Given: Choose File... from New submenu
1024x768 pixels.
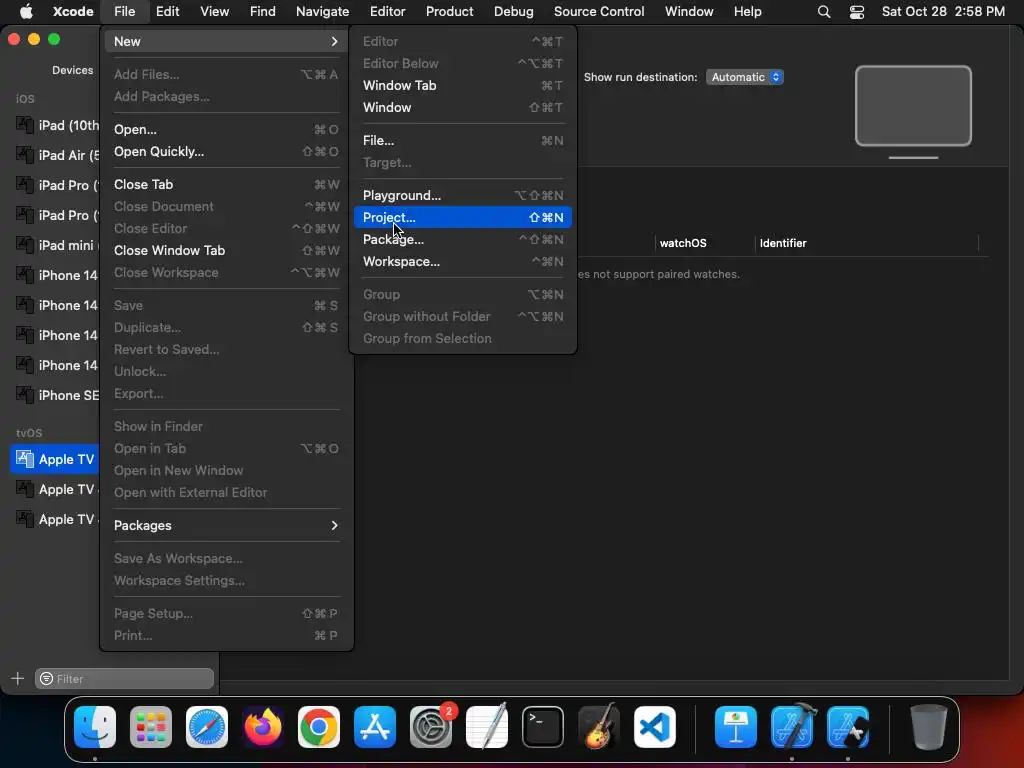Looking at the screenshot, I should coord(462,140).
